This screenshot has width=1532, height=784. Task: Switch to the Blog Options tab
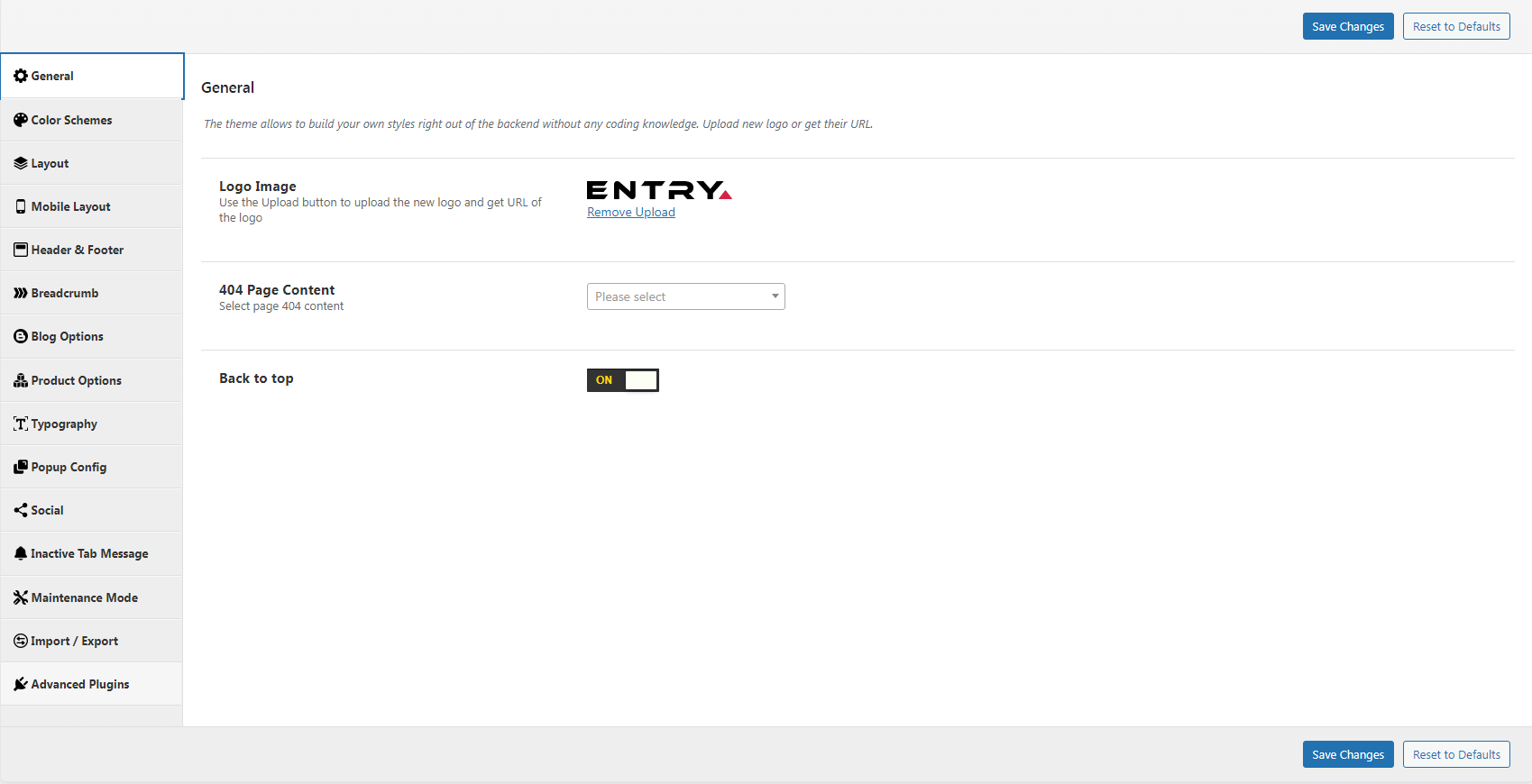pos(68,336)
